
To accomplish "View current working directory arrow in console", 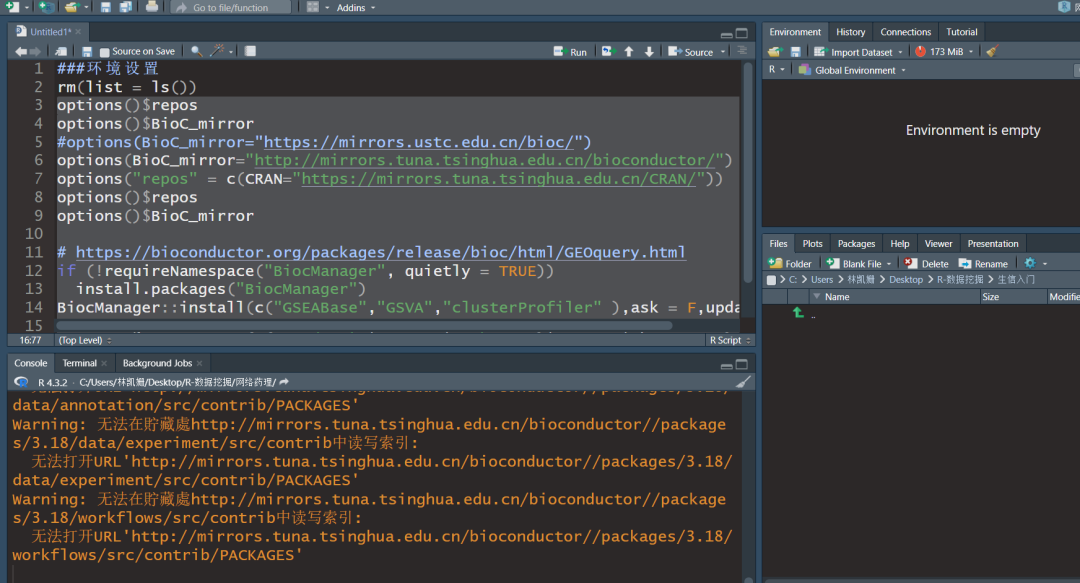I will [284, 382].
